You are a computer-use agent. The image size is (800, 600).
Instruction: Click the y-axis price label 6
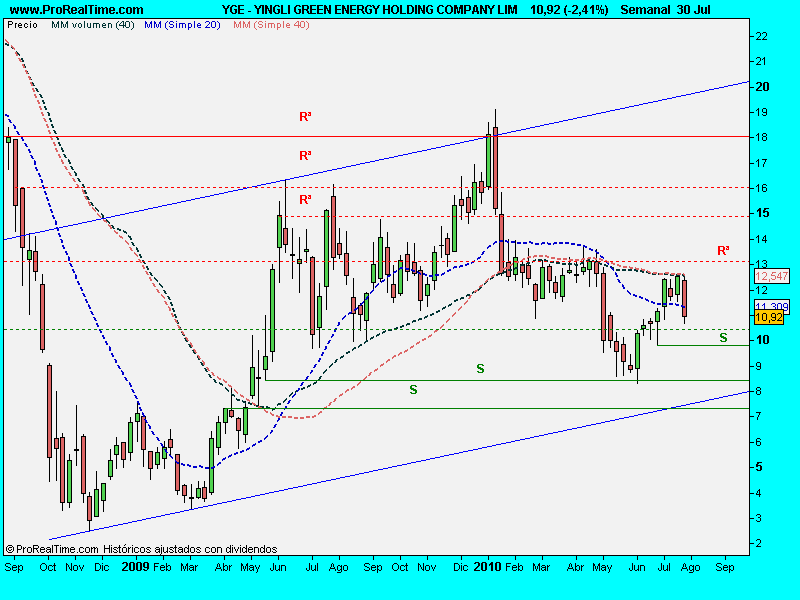click(758, 442)
